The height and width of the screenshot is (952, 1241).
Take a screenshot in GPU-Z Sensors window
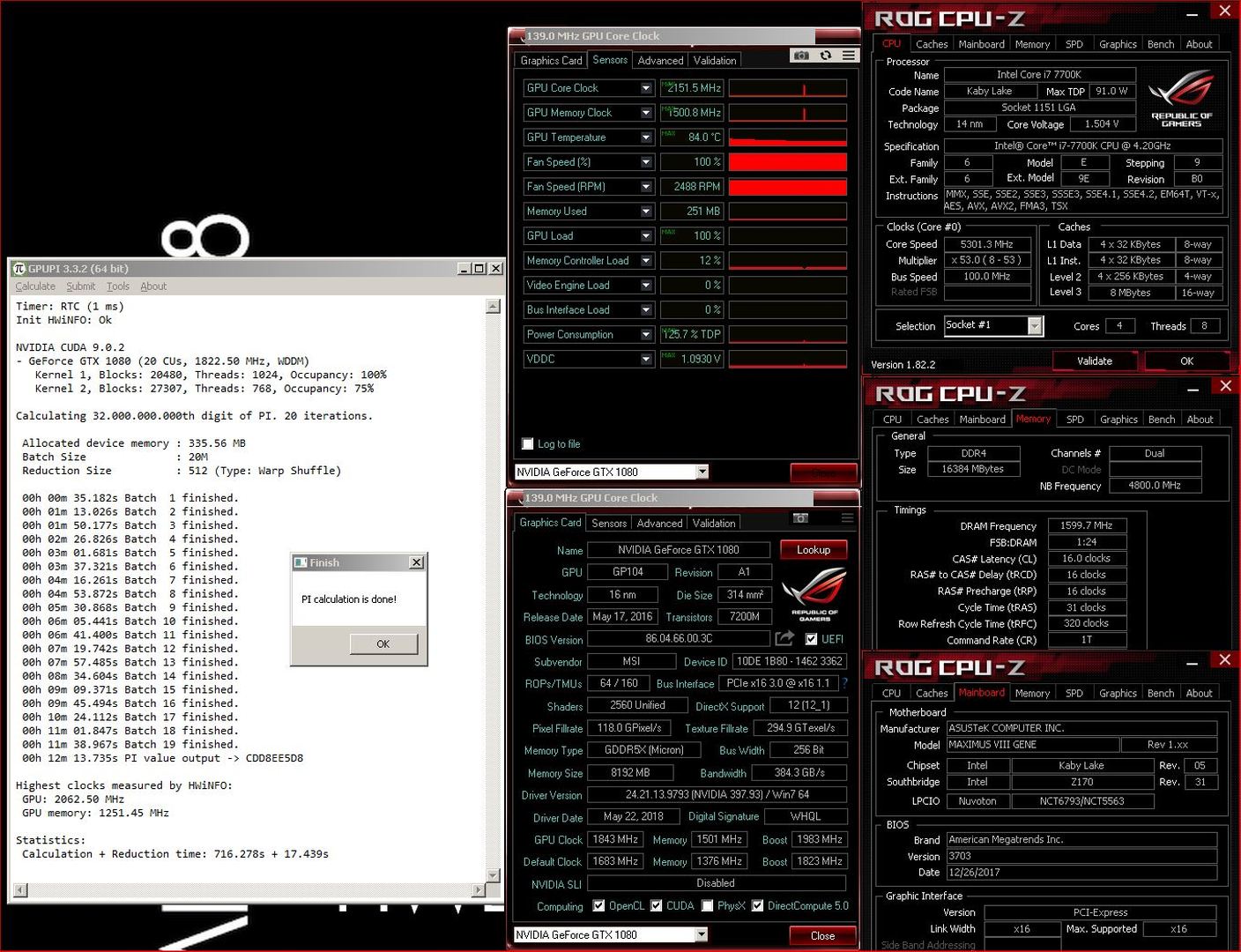tap(801, 55)
